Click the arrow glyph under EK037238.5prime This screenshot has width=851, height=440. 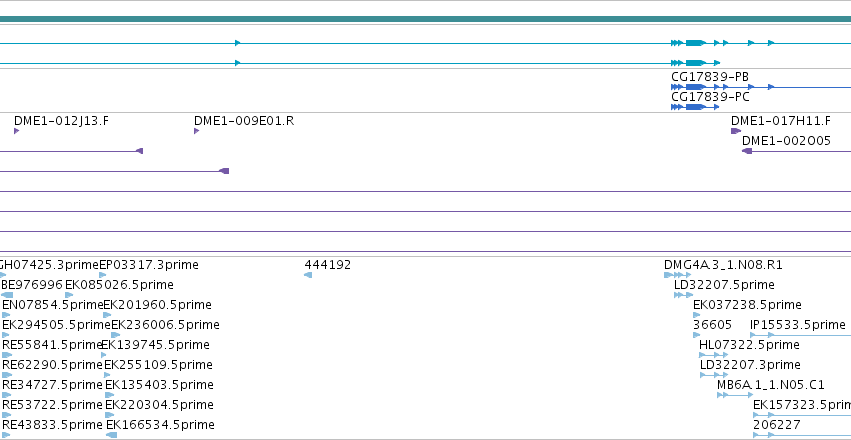coord(696,315)
